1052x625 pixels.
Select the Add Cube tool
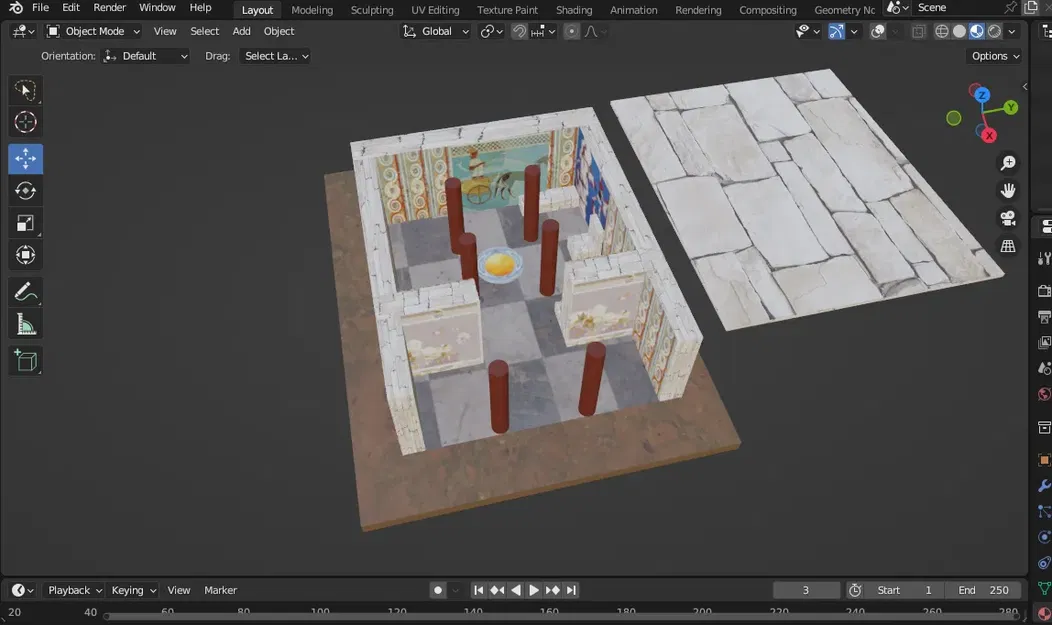(26, 361)
